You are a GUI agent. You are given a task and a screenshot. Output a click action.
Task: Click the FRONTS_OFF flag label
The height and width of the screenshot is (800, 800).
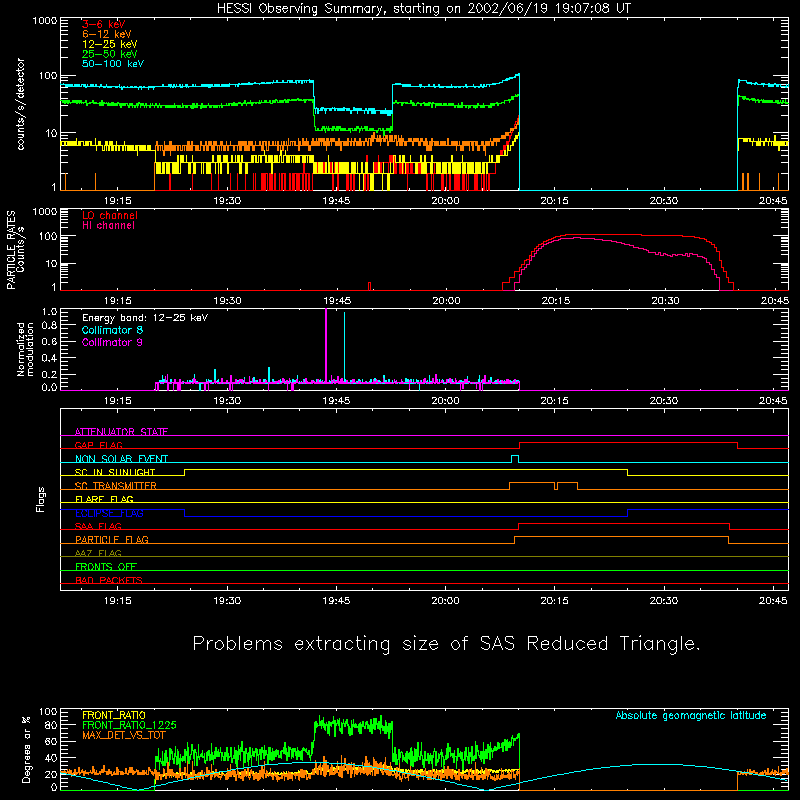click(106, 566)
